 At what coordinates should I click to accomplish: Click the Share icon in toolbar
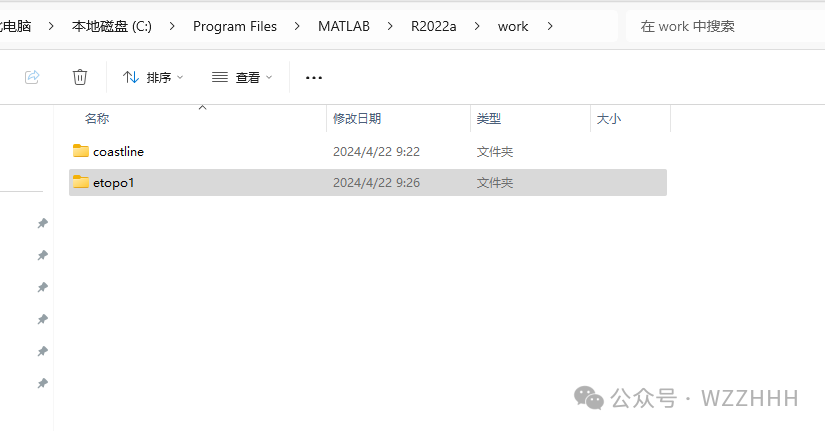(x=32, y=77)
